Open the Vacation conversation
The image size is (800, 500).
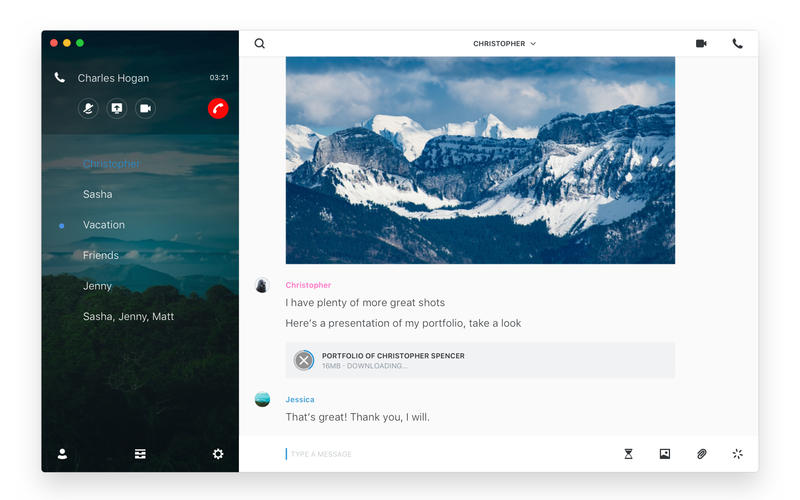point(104,225)
